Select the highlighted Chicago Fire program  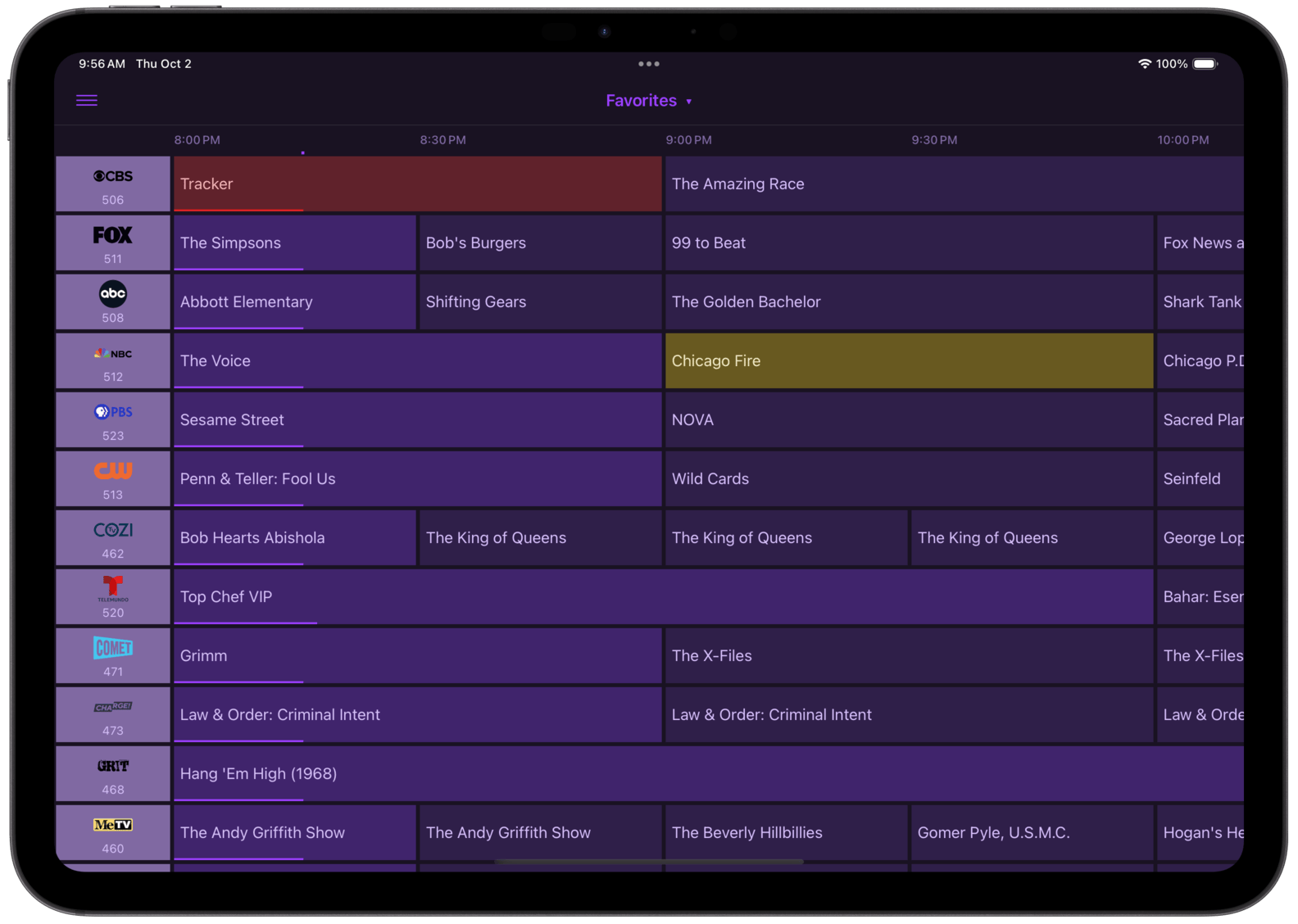[909, 361]
